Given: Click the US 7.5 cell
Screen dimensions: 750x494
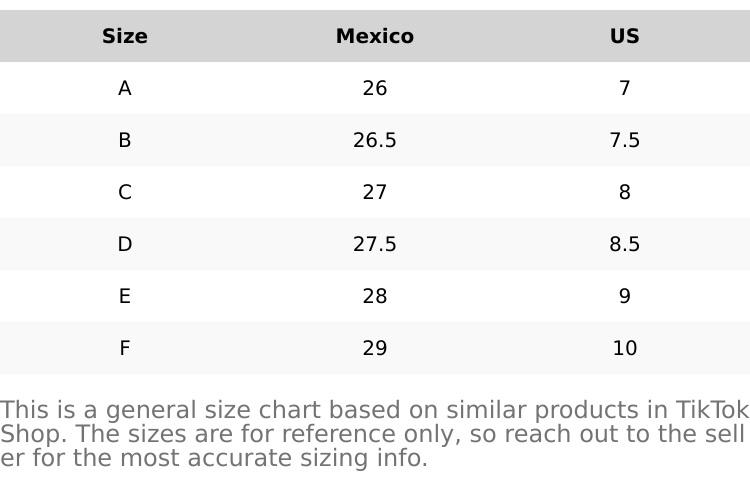Looking at the screenshot, I should pyautogui.click(x=625, y=141).
